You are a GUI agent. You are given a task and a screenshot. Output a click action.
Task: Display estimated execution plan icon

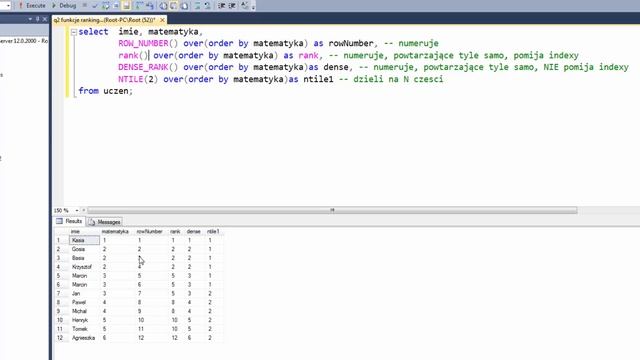(x=106, y=6)
